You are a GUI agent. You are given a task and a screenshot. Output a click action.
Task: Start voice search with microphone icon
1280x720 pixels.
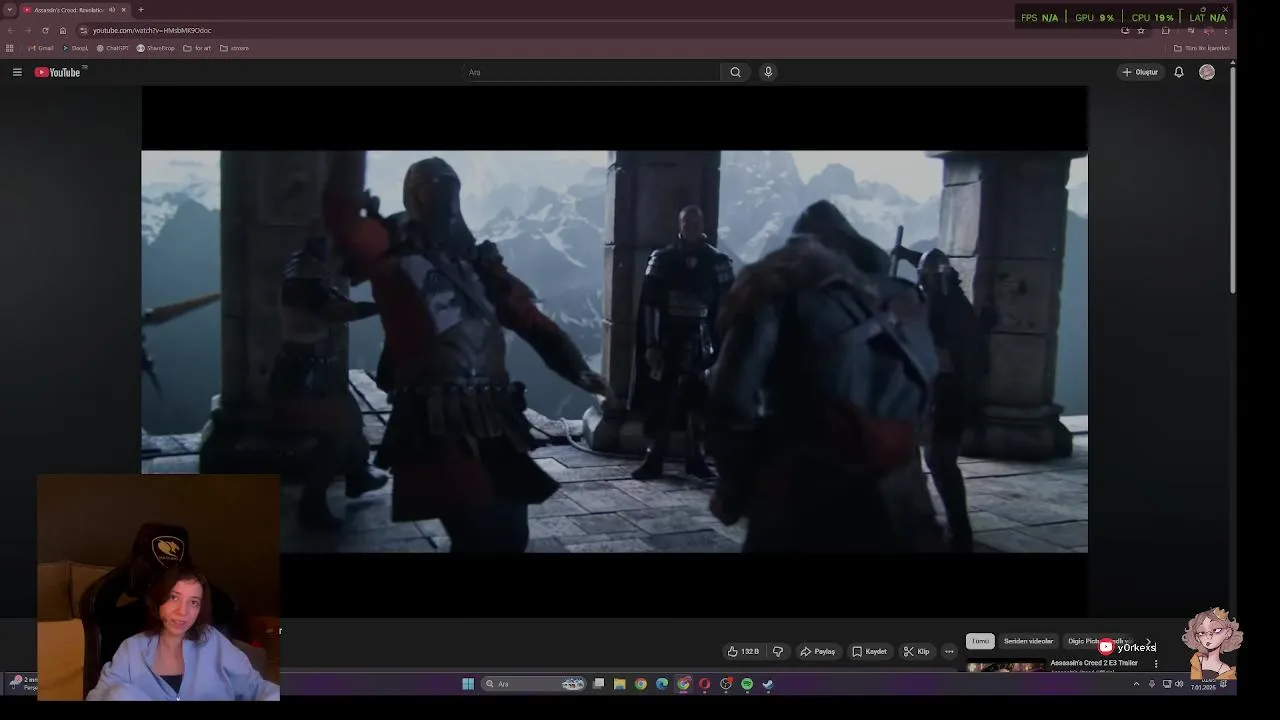pos(768,72)
